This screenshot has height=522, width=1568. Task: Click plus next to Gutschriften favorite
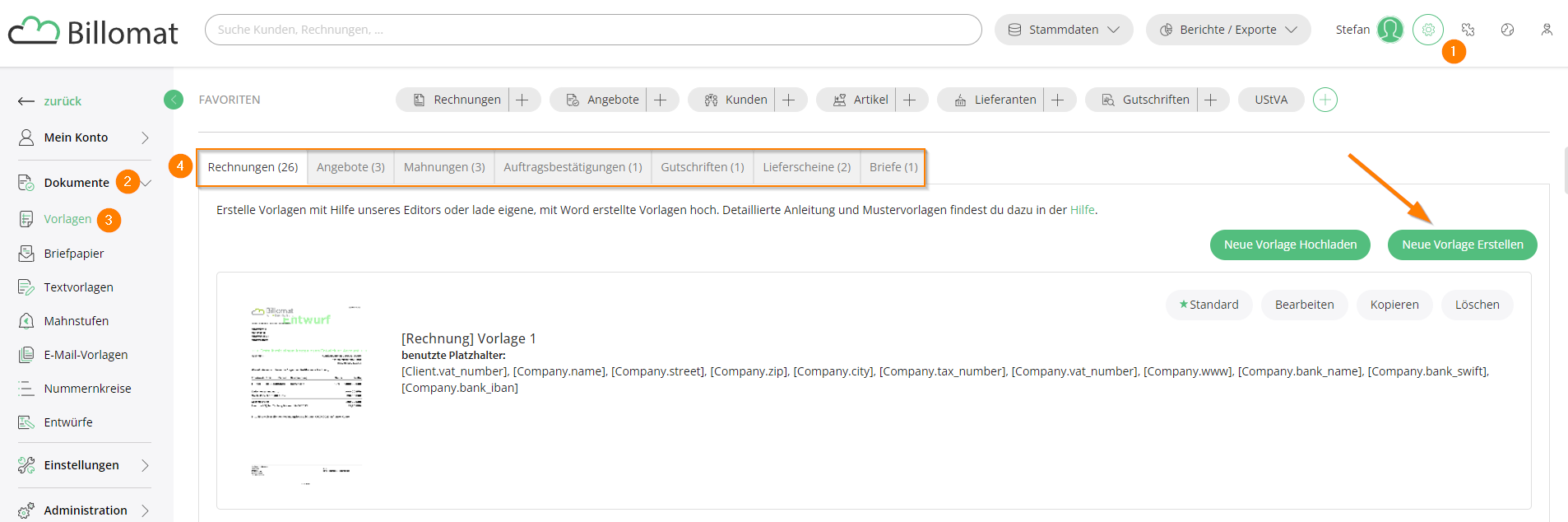click(1211, 100)
